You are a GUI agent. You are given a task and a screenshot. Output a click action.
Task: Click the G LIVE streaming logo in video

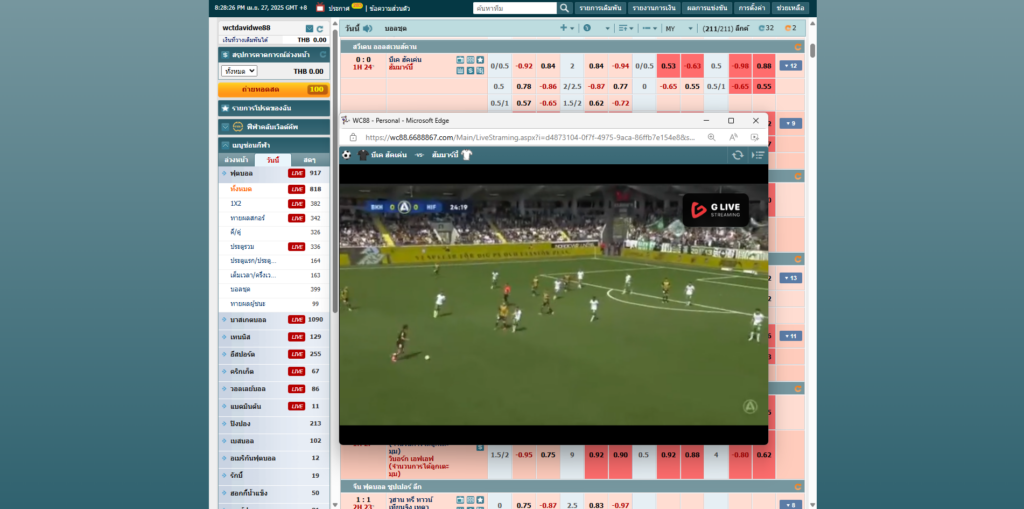[716, 210]
